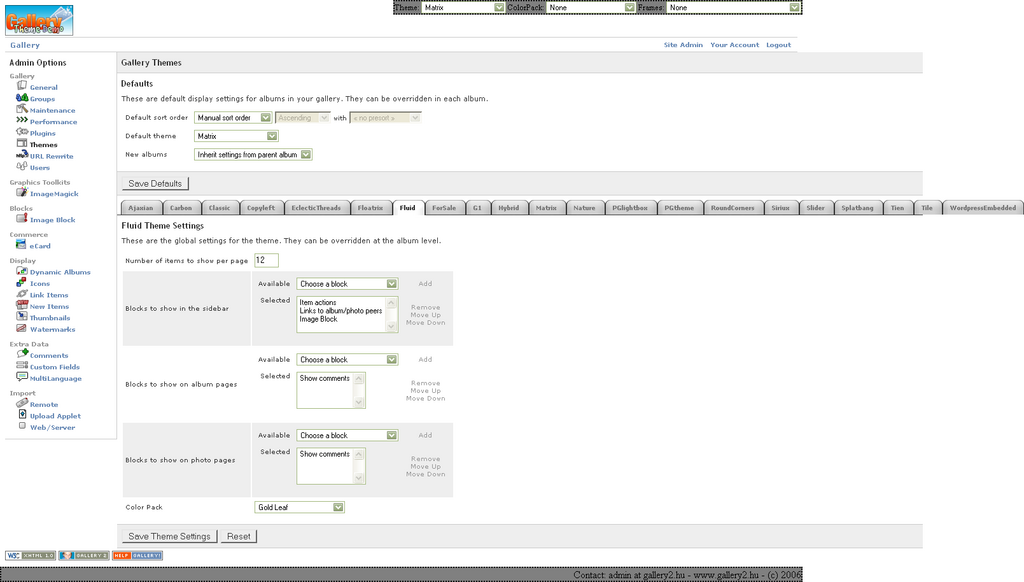Click the ImageMagick toolkit icon
This screenshot has height=582, width=1024.
(x=22, y=193)
